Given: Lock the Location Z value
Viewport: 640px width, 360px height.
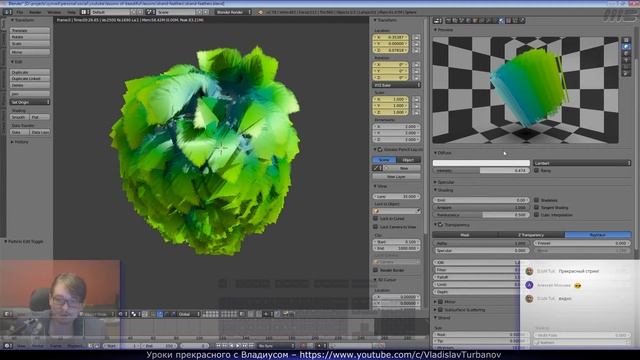Looking at the screenshot, I should tap(416, 50).
